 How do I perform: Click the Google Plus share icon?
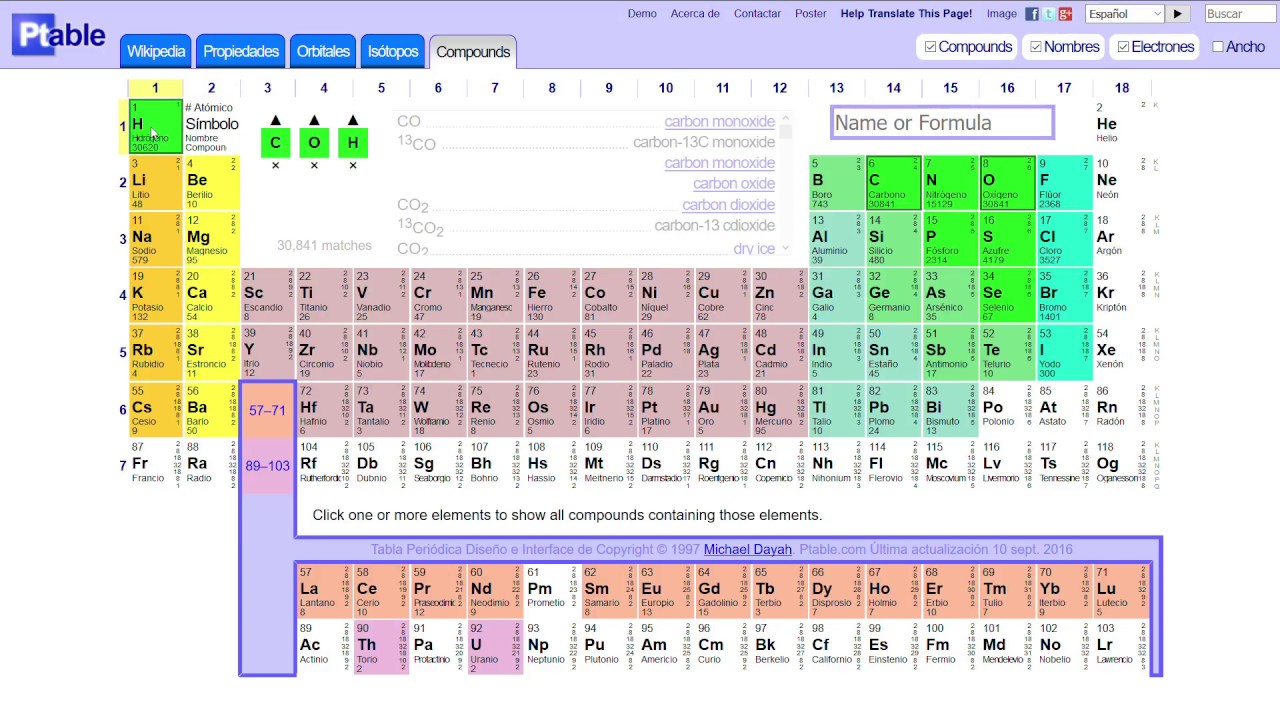pos(1066,14)
